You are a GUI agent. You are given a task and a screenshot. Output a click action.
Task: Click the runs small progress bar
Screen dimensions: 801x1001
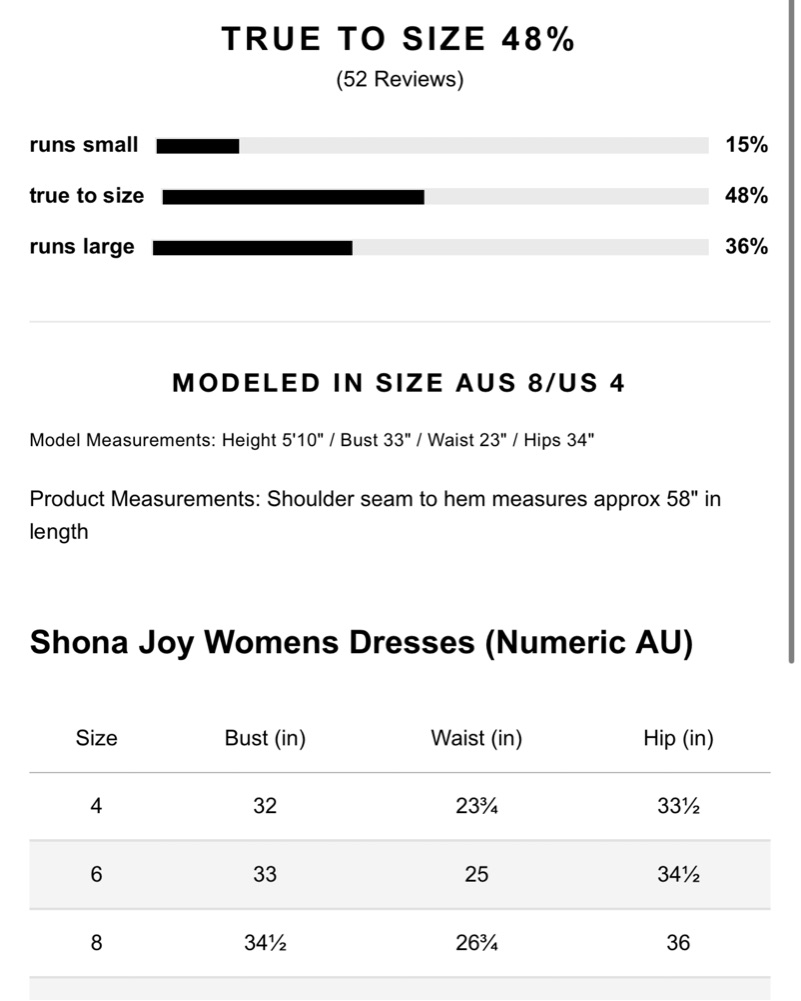click(x=432, y=146)
